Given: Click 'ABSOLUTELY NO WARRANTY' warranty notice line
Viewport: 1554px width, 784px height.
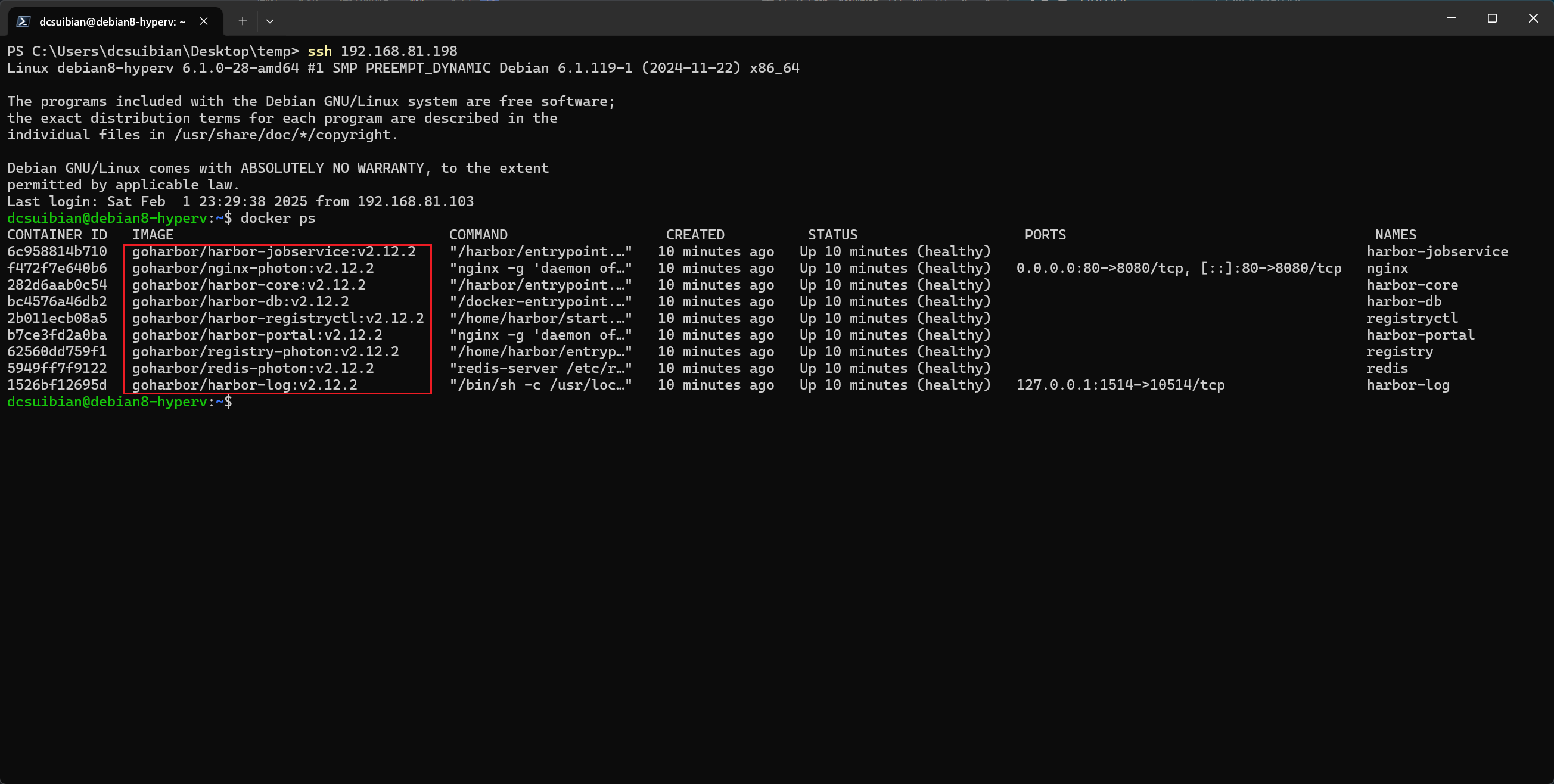Looking at the screenshot, I should point(278,168).
